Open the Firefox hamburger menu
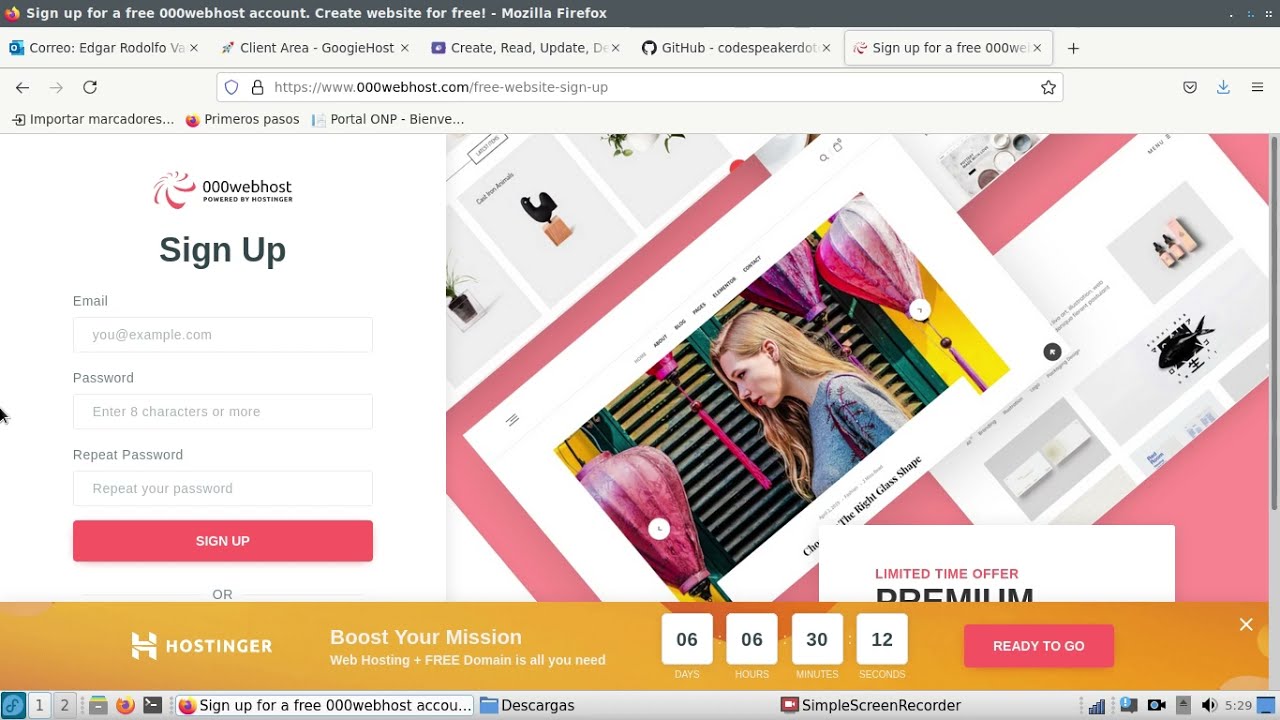 tap(1257, 87)
